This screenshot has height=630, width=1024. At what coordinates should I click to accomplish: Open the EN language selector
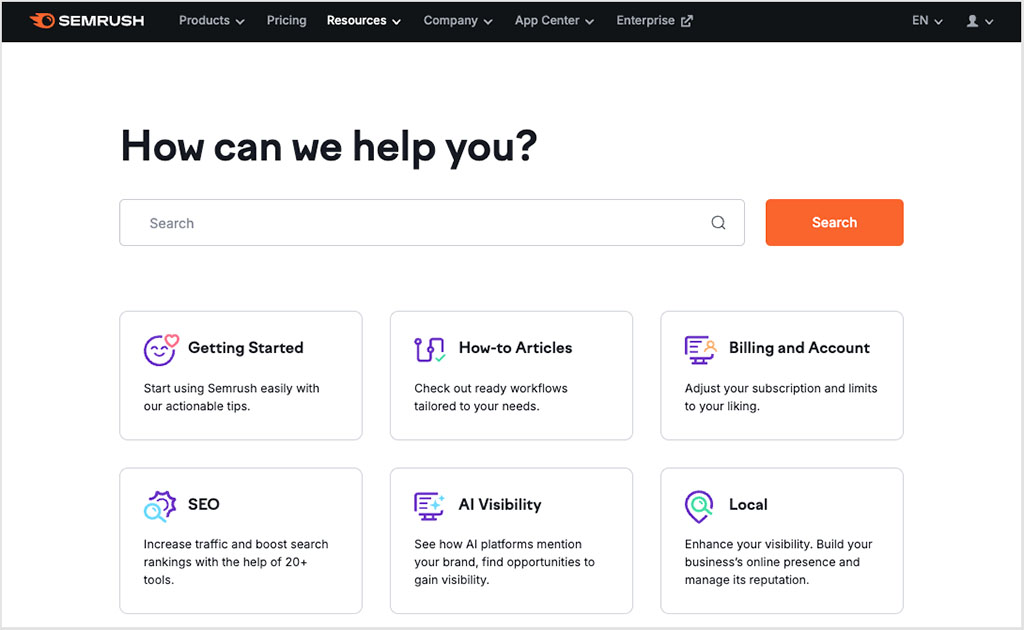[x=926, y=20]
